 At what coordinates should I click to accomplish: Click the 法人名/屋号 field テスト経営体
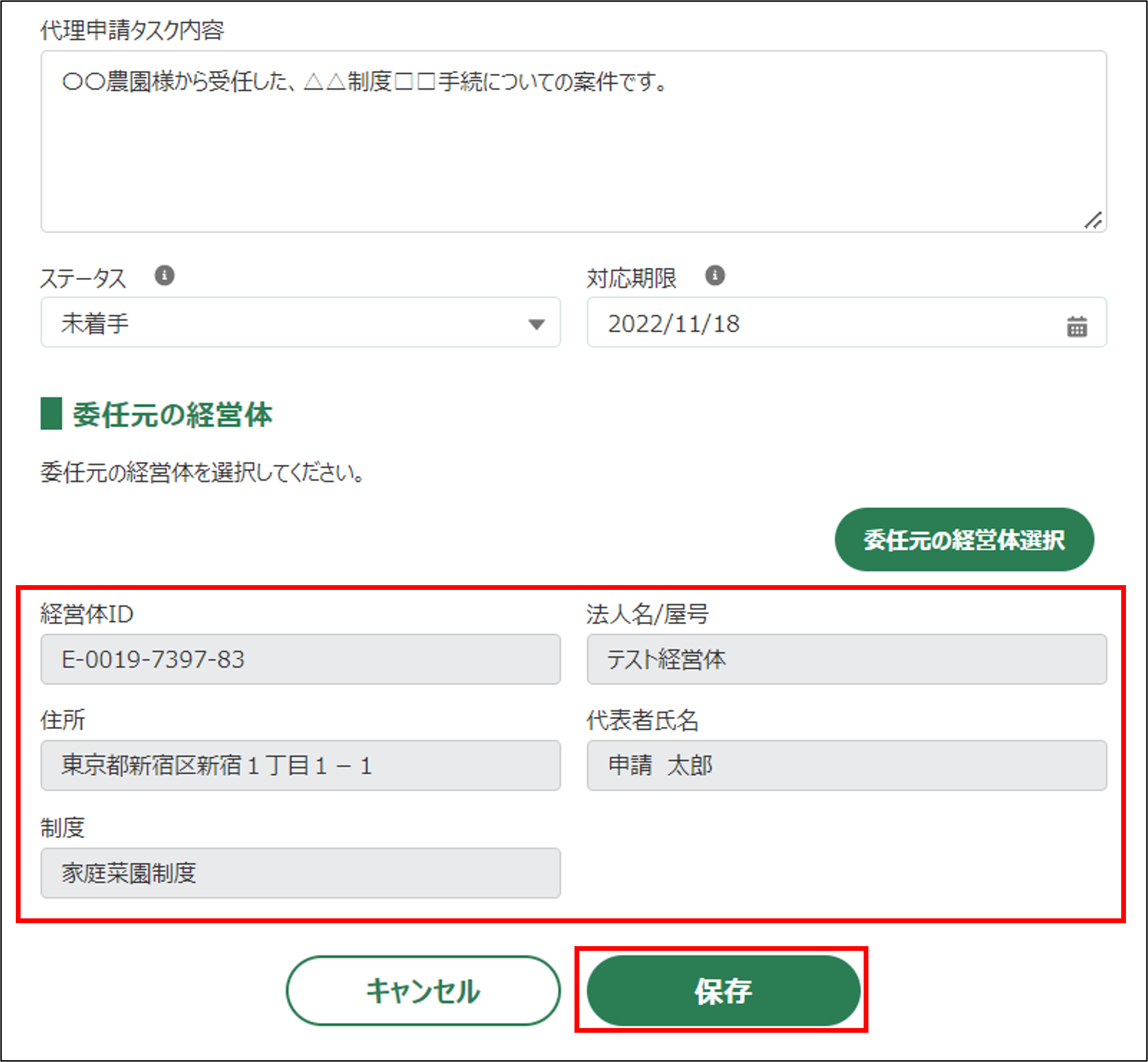(x=846, y=659)
